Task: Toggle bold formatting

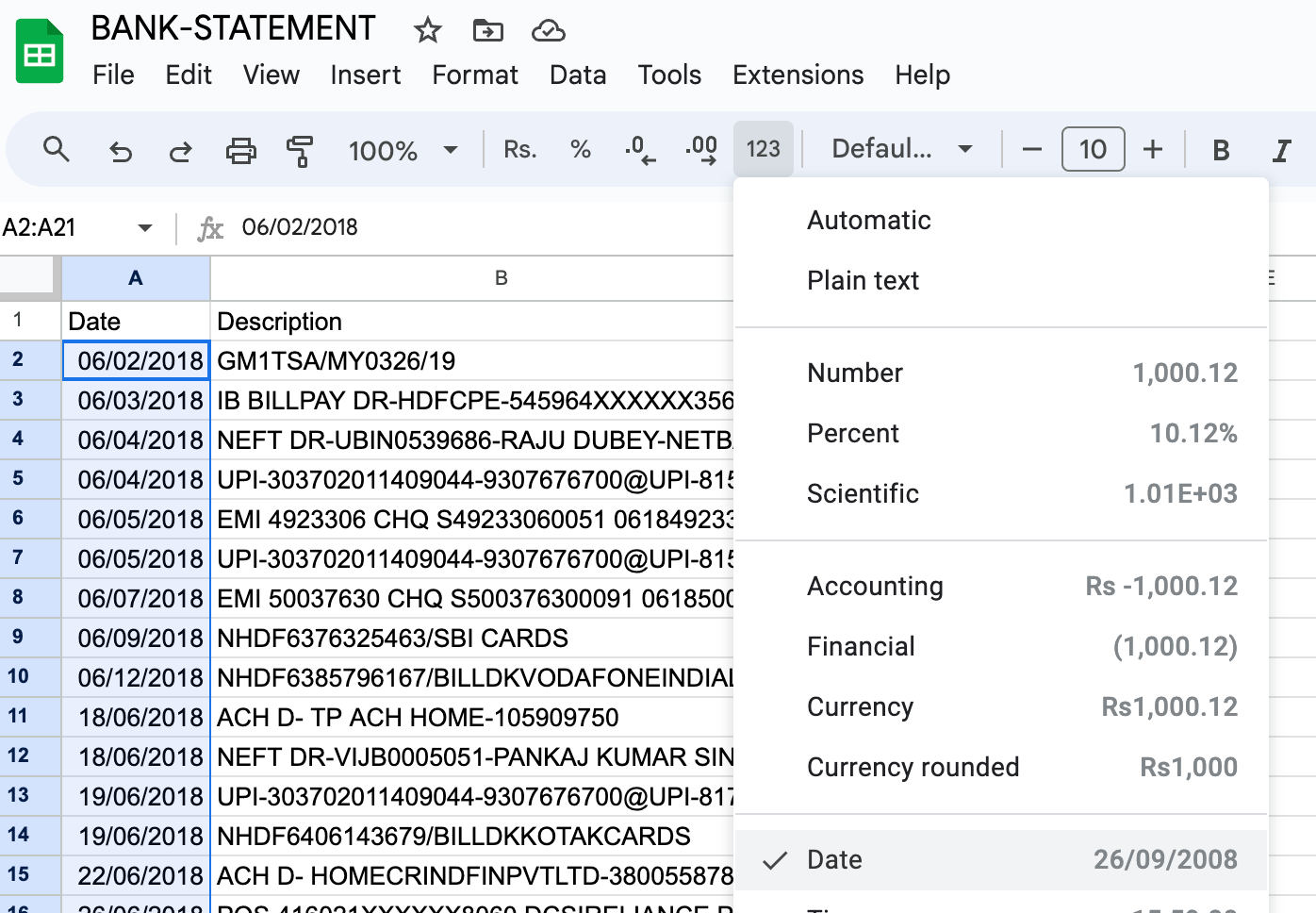Action: pos(1221,150)
